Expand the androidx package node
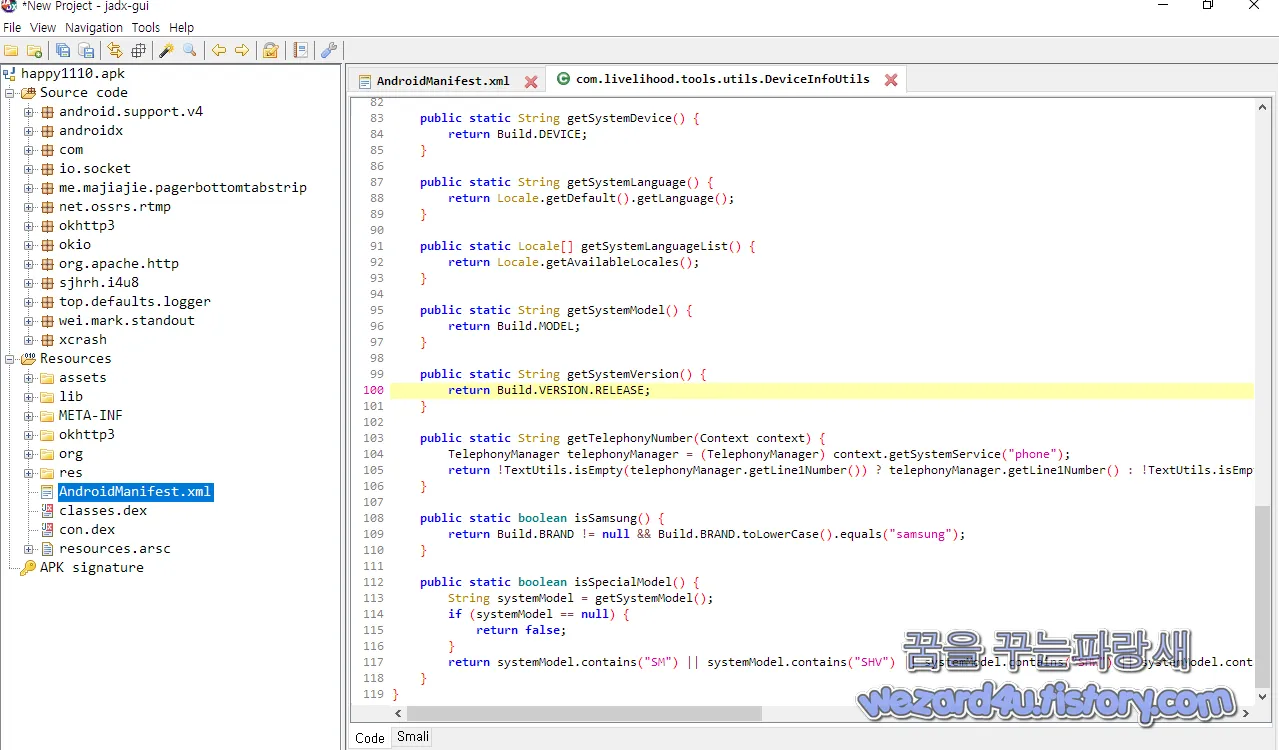This screenshot has height=750, width=1279. [29, 130]
